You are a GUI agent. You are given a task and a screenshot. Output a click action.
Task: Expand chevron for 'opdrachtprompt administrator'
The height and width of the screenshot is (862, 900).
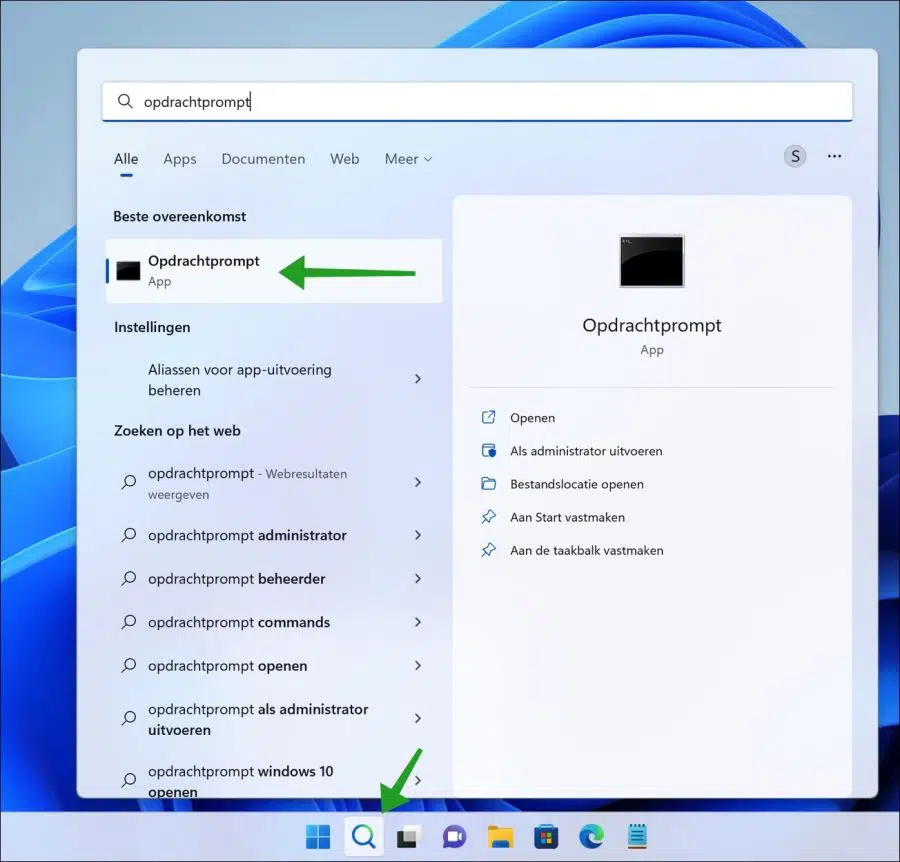(418, 535)
